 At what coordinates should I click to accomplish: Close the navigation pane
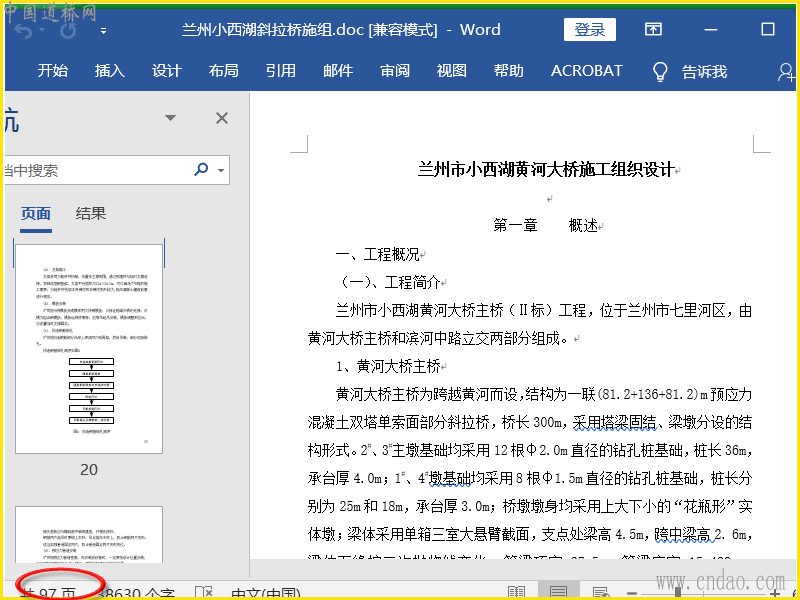222,118
